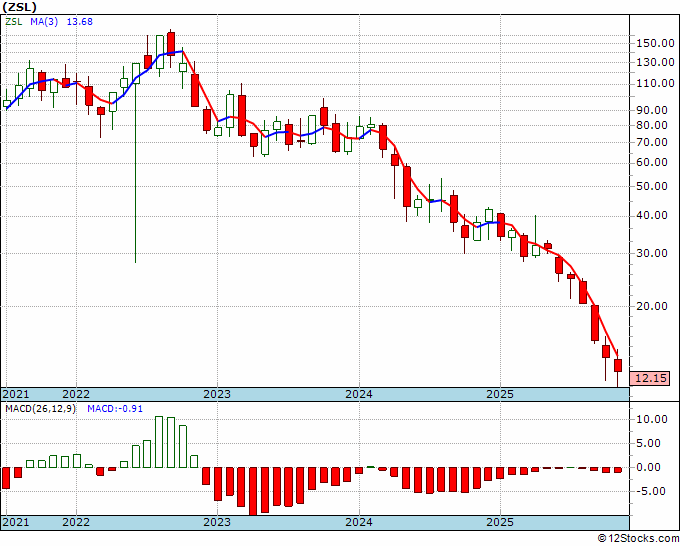Viewport: 680px width, 546px height.
Task: Click 2023 on the MACD timeline
Action: (x=217, y=522)
